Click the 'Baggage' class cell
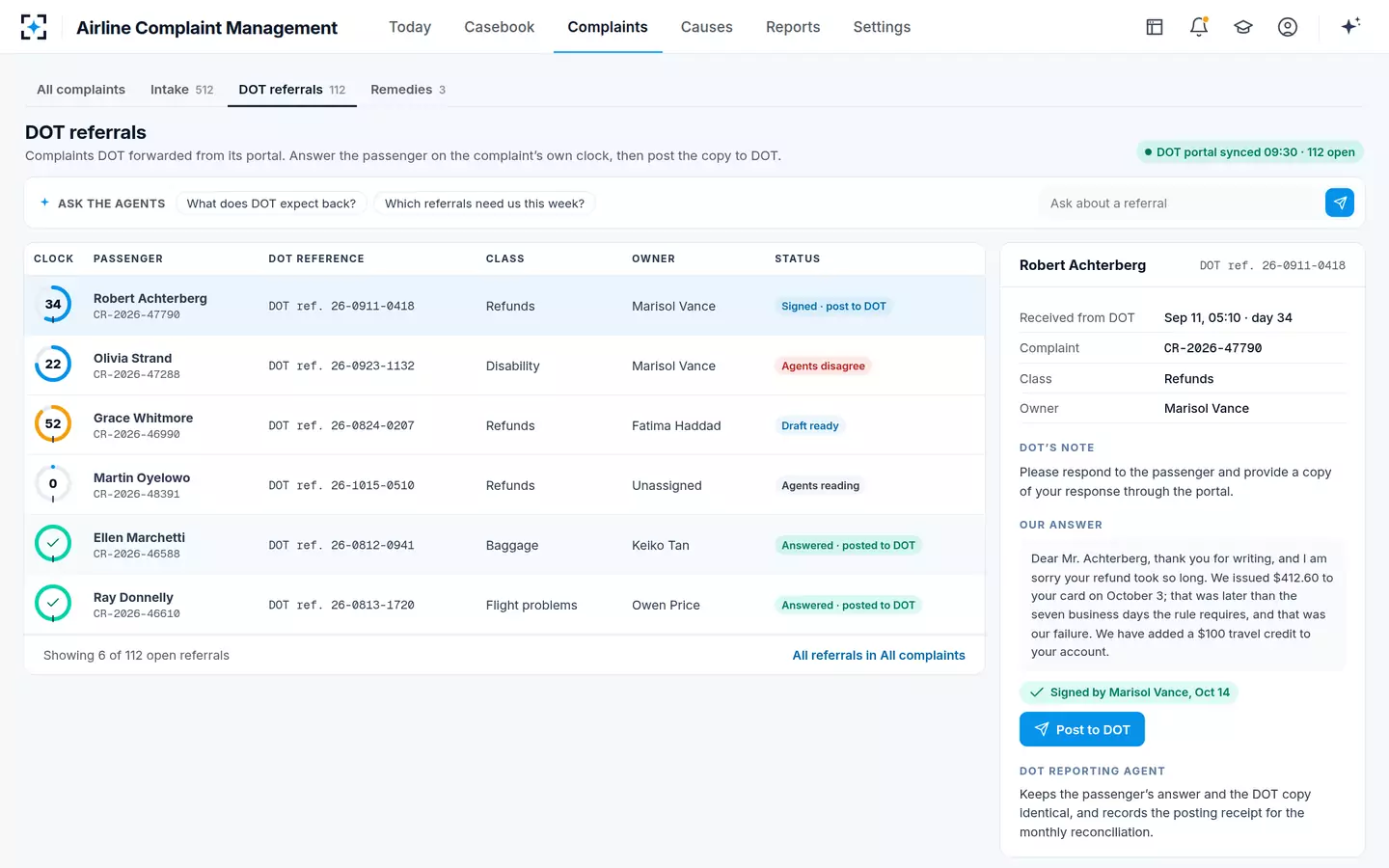Screen dimensions: 1389x868 click(x=512, y=545)
